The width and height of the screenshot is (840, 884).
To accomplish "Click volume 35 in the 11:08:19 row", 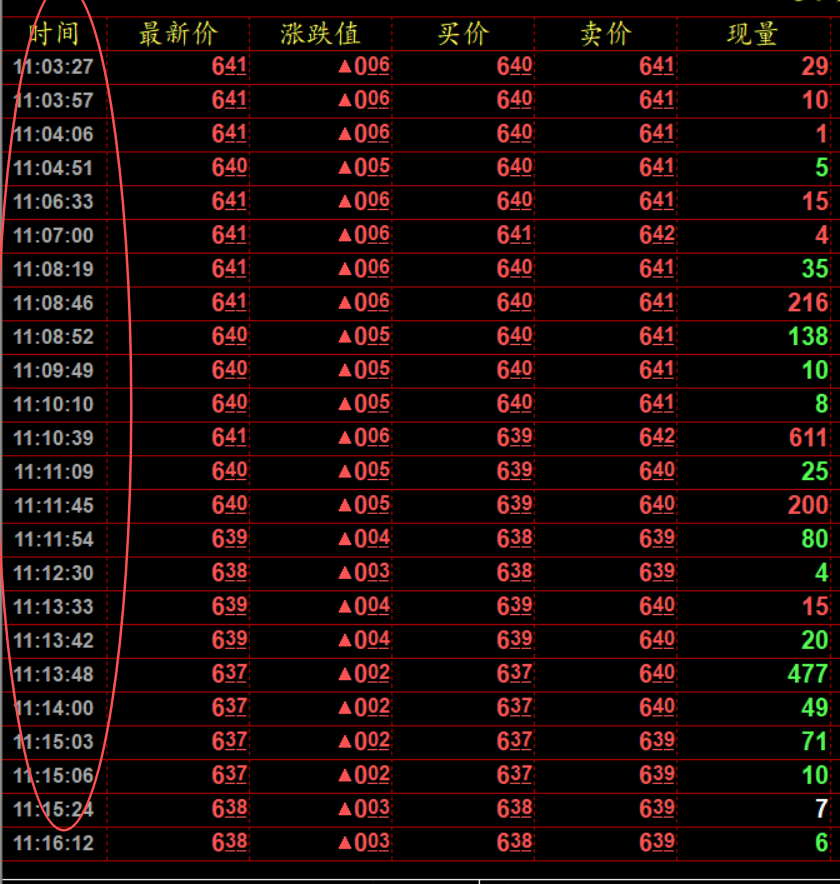I will coord(815,269).
